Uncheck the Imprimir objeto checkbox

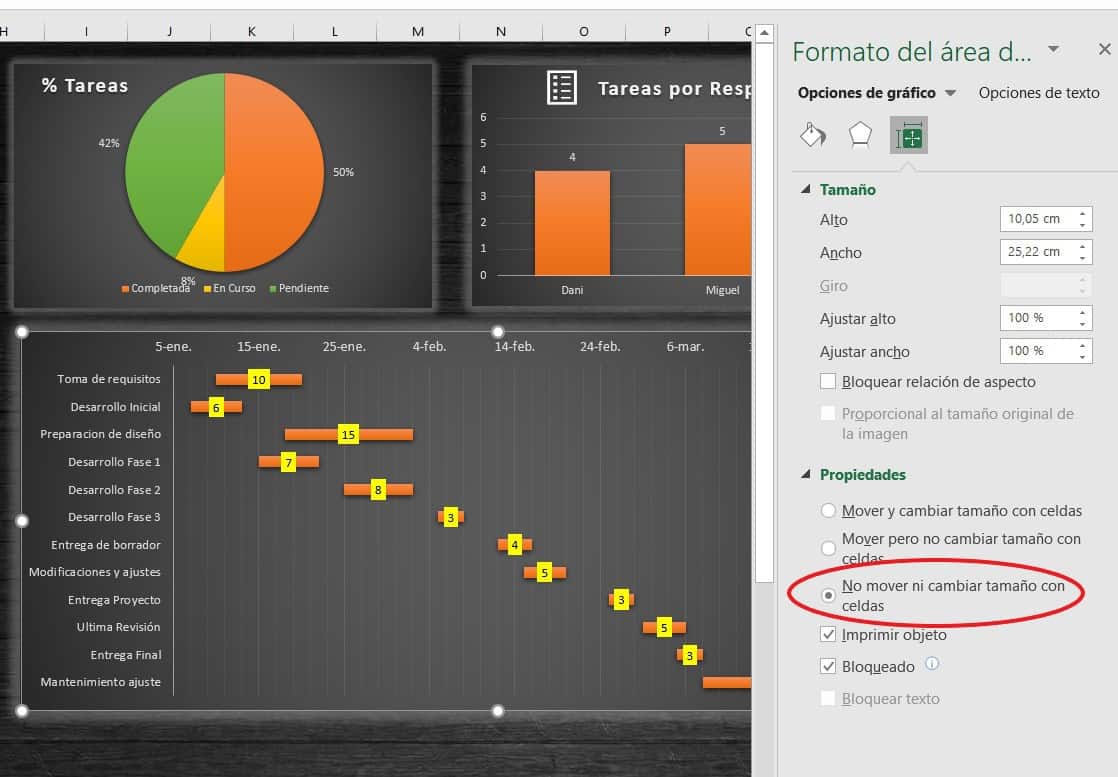(x=828, y=634)
